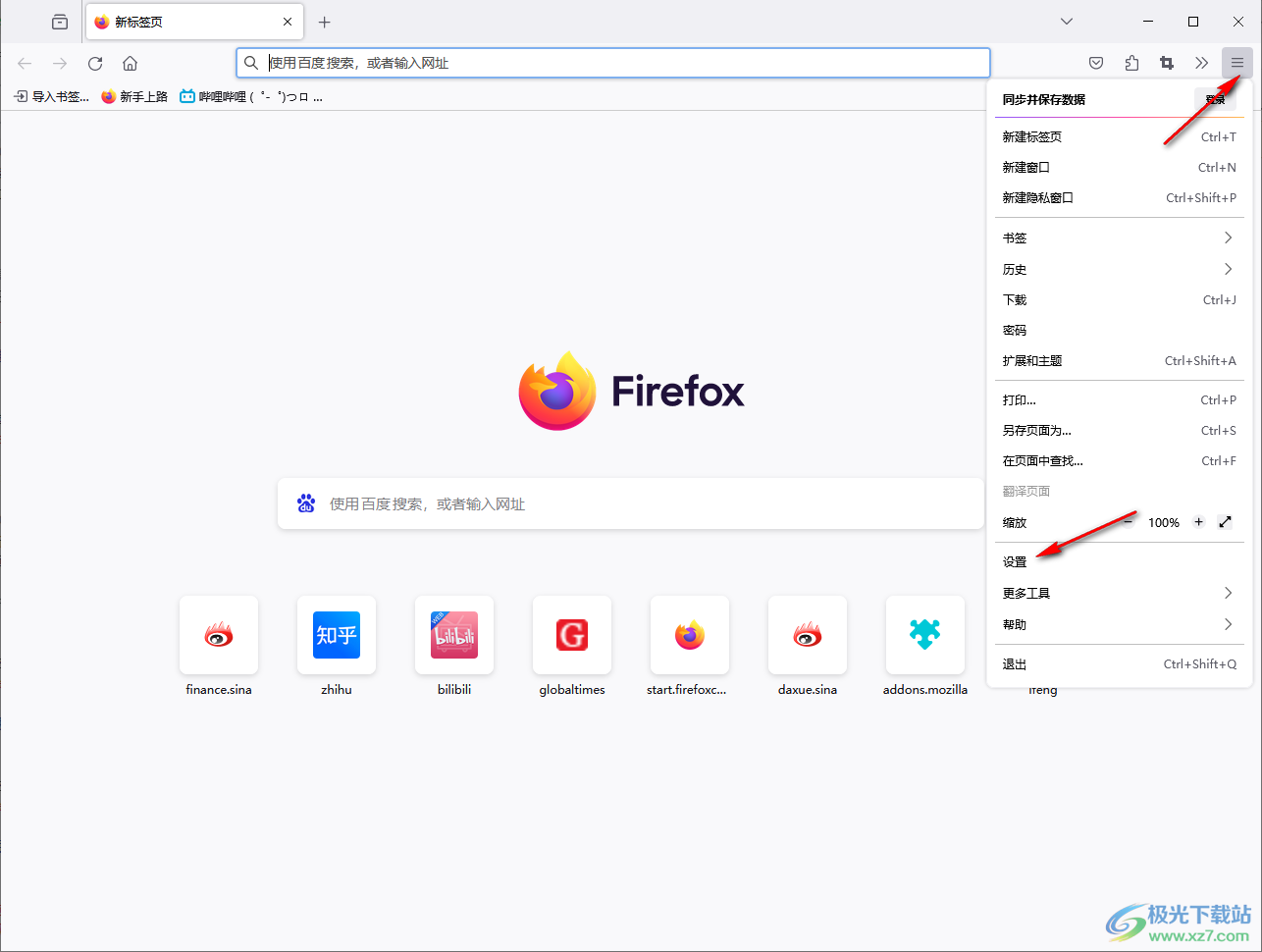1262x952 pixels.
Task: Open the hamburger application menu button
Action: pyautogui.click(x=1237, y=63)
